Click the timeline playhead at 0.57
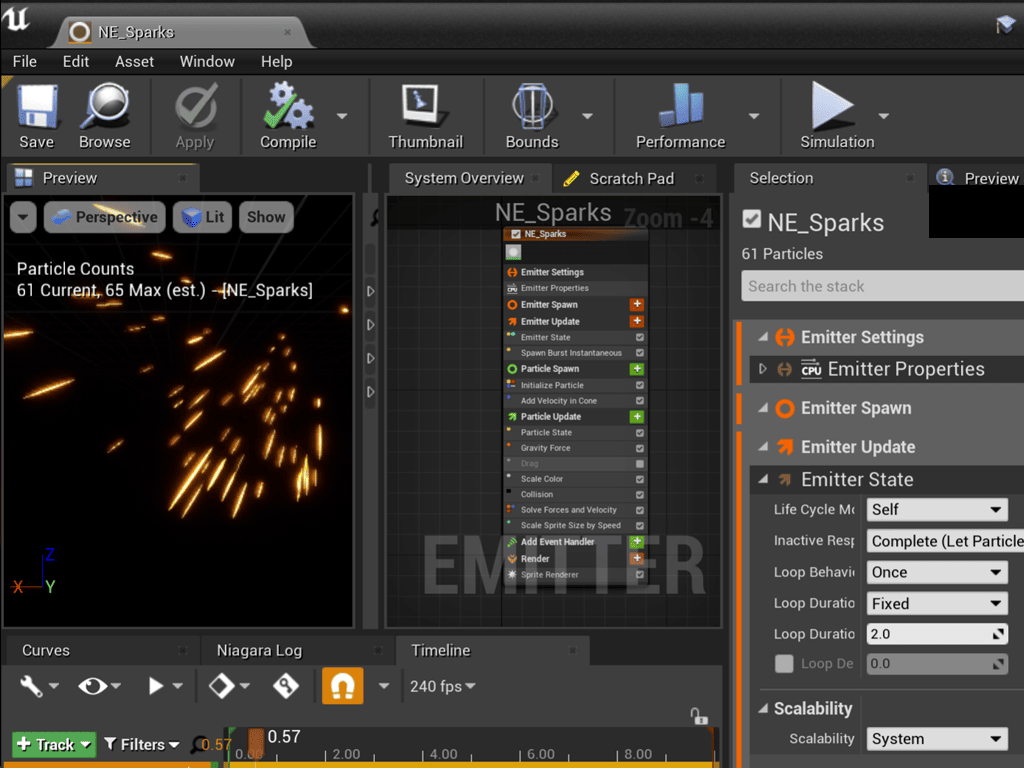The width and height of the screenshot is (1024, 768). (256, 743)
